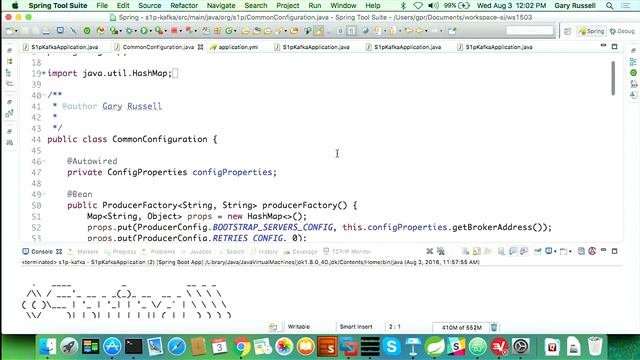The height and width of the screenshot is (360, 640).
Task: Open the Run button dropdown arrow
Action: coord(150,31)
